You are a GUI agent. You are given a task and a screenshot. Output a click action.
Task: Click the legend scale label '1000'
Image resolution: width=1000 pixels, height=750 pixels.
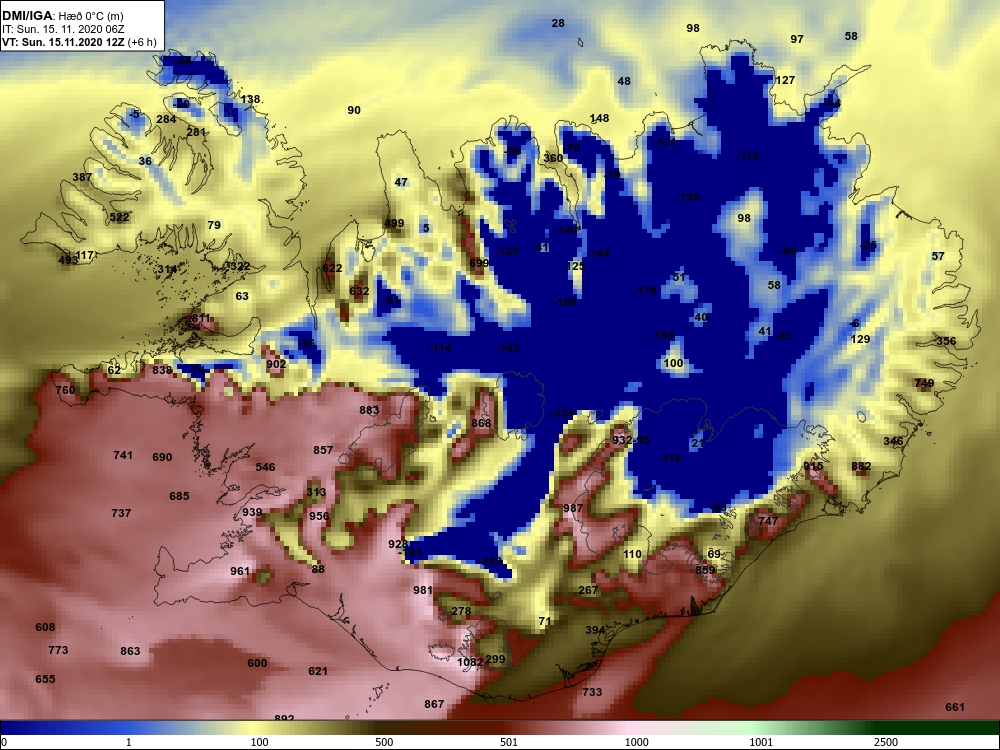click(x=636, y=742)
